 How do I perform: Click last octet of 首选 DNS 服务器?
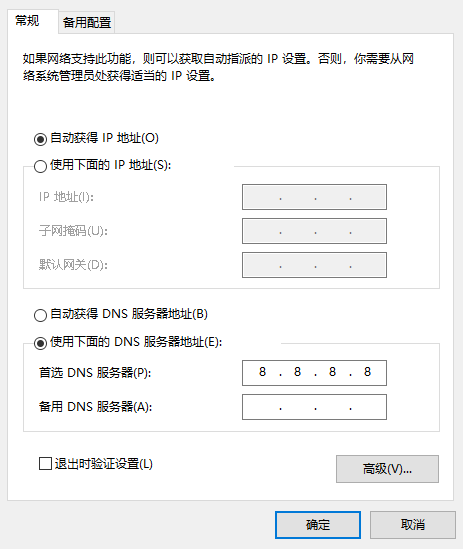tap(367, 372)
